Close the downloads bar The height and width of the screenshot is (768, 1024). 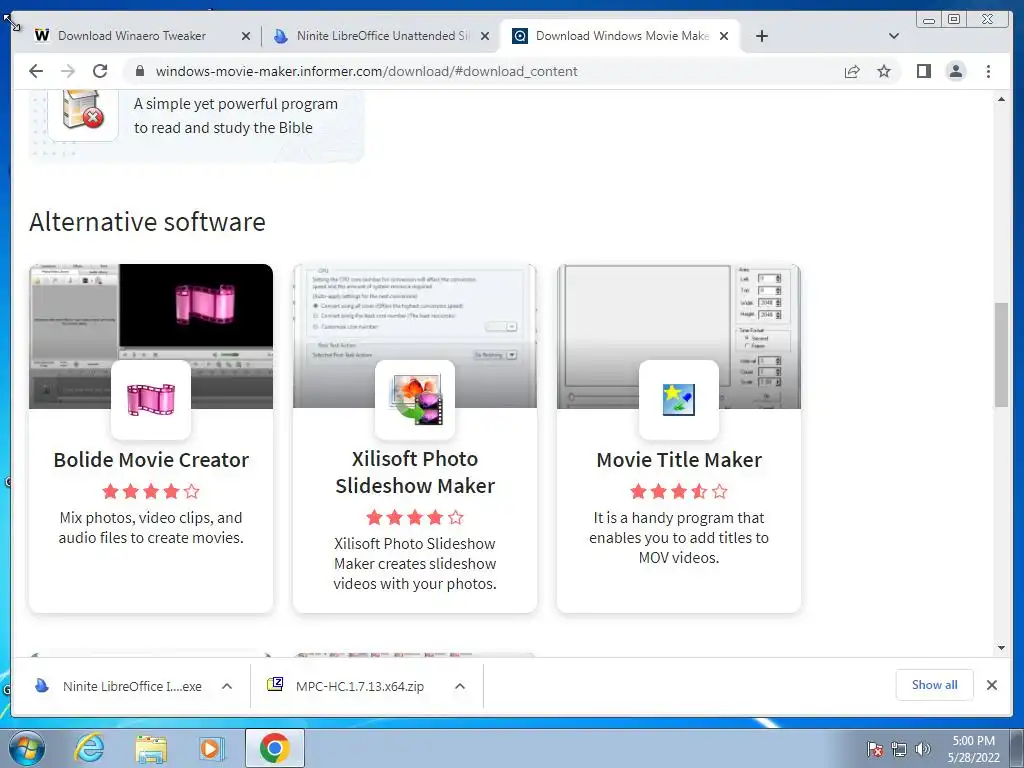[991, 684]
